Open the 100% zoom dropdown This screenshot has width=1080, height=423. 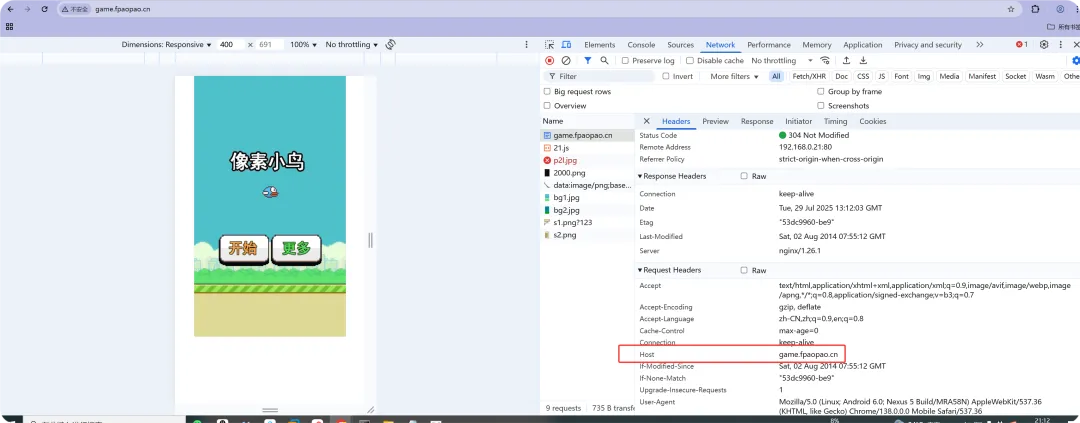tap(304, 45)
